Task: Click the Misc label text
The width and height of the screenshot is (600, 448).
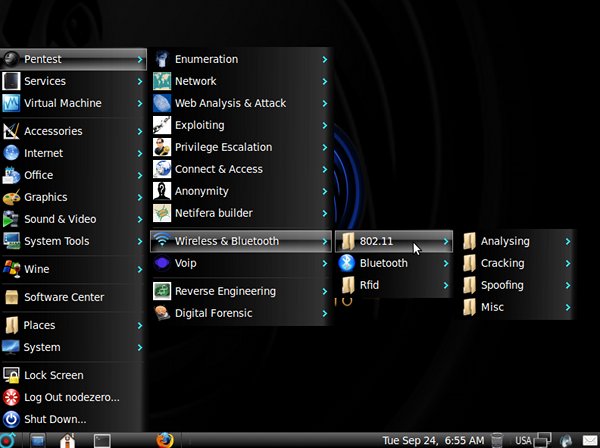Action: (x=492, y=307)
